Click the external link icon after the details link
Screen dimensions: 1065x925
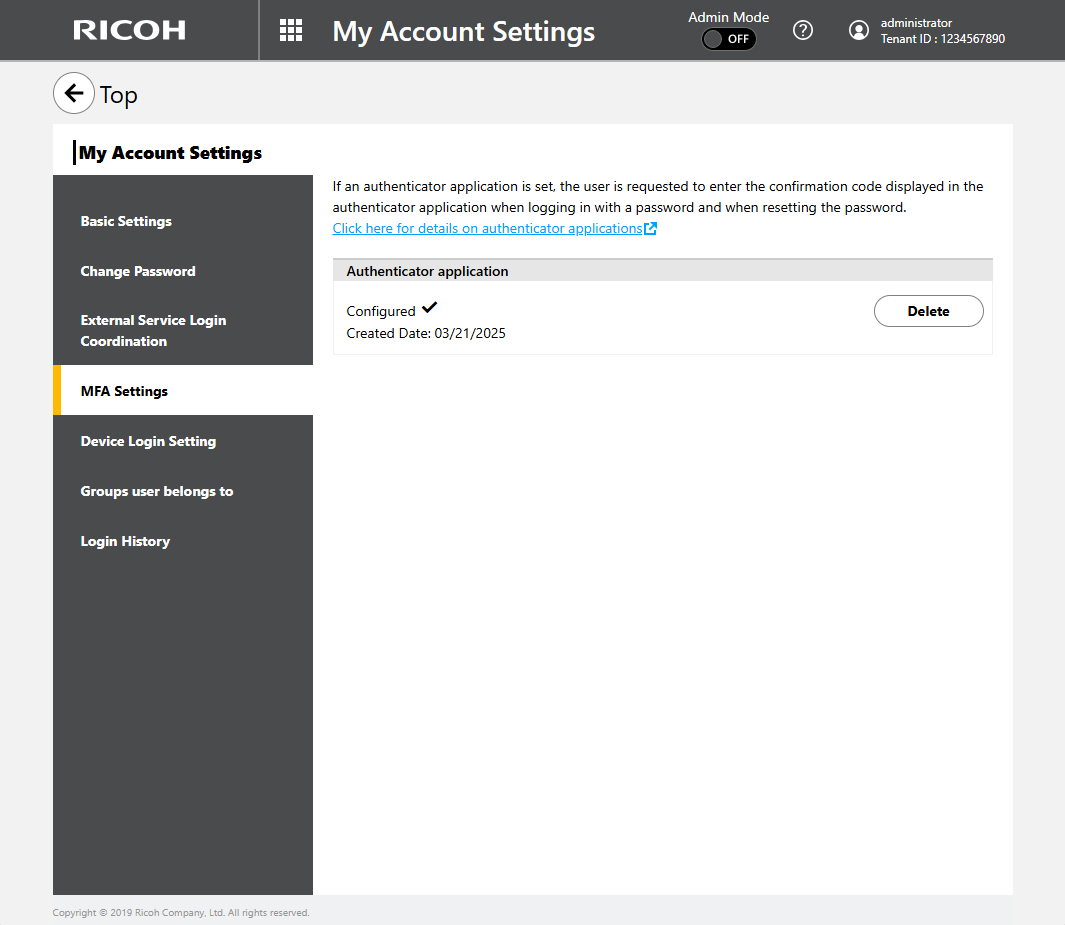coord(651,229)
